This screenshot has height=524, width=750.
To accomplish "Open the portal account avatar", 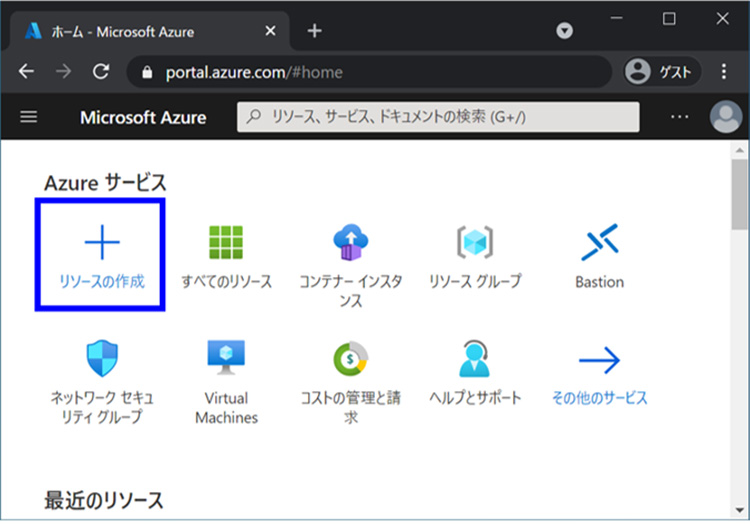I will (x=726, y=117).
